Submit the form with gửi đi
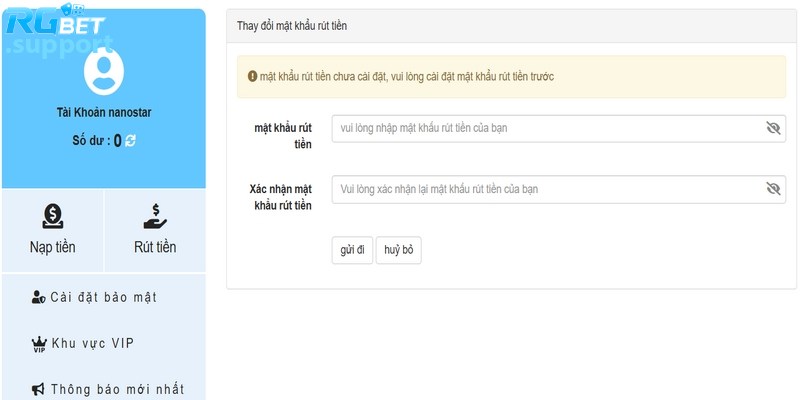Viewport: 800px width, 400px height. (x=353, y=250)
